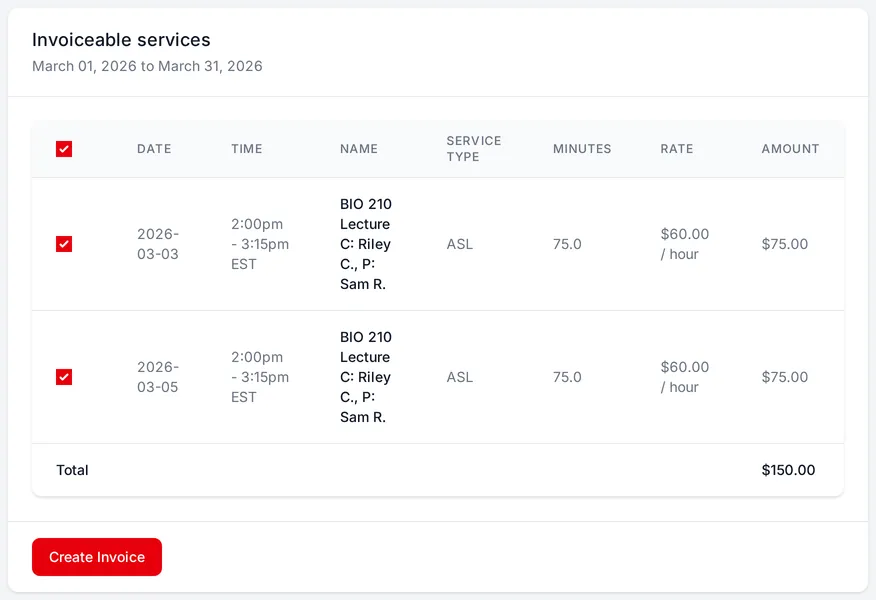Click the AMOUNT column header
The image size is (876, 600).
pos(790,149)
